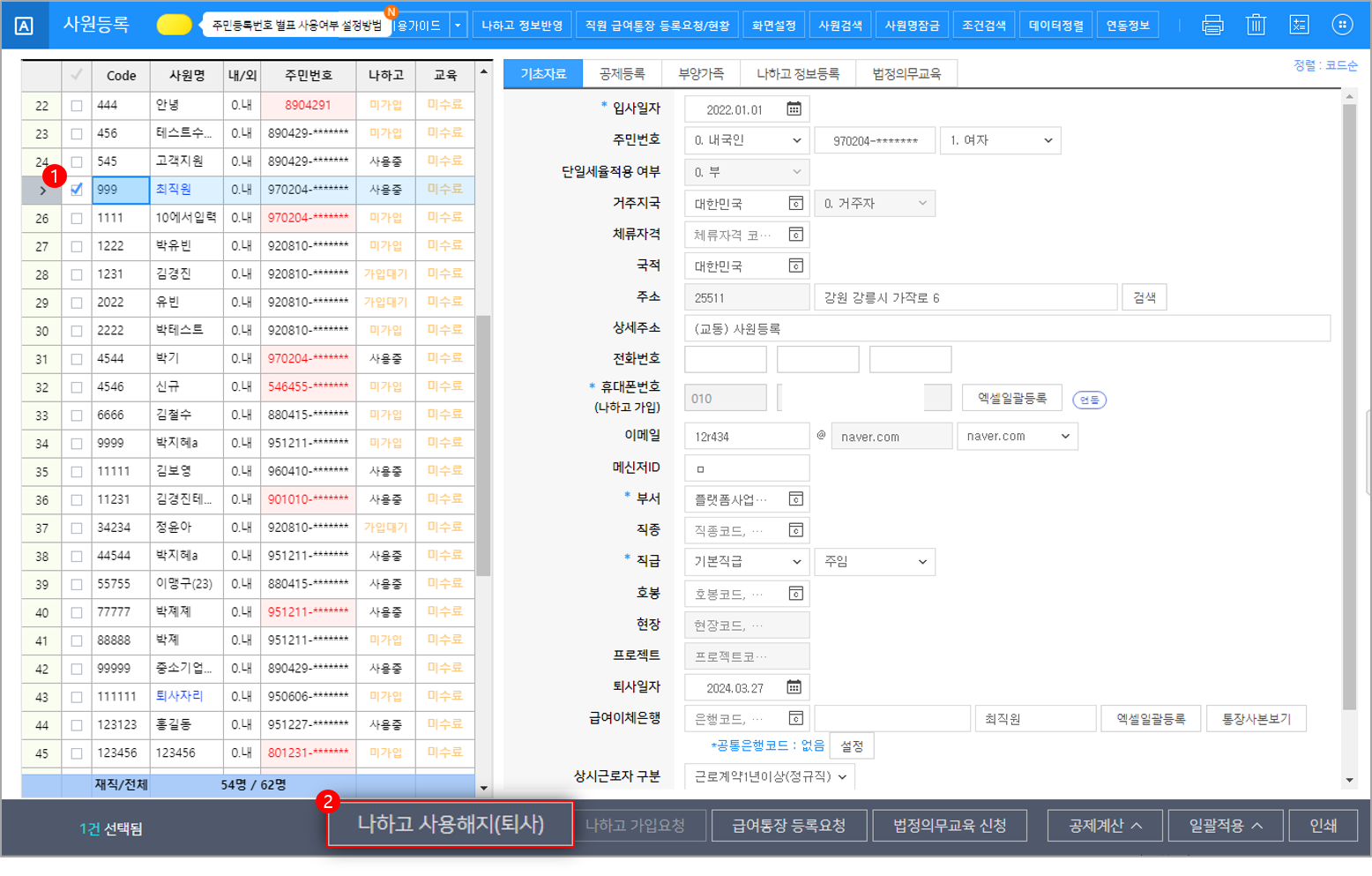Click into the 상세주소 input field
Viewport: 1372px width, 876px height.
click(x=1006, y=329)
